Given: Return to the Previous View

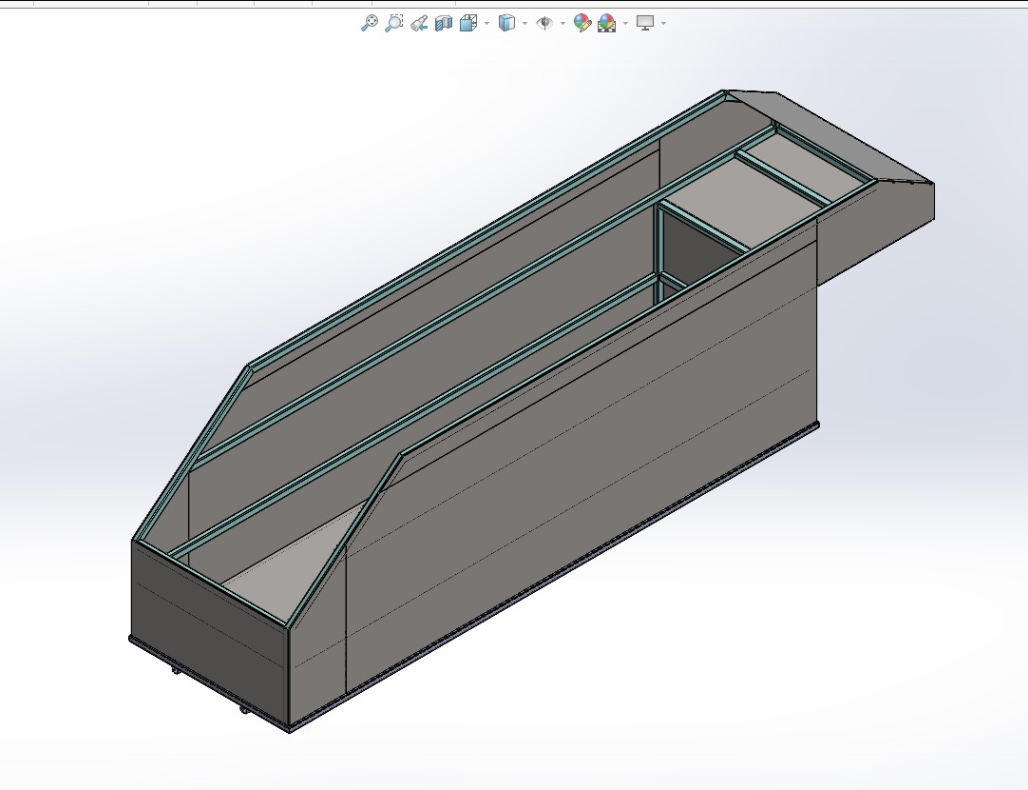Looking at the screenshot, I should pos(419,23).
